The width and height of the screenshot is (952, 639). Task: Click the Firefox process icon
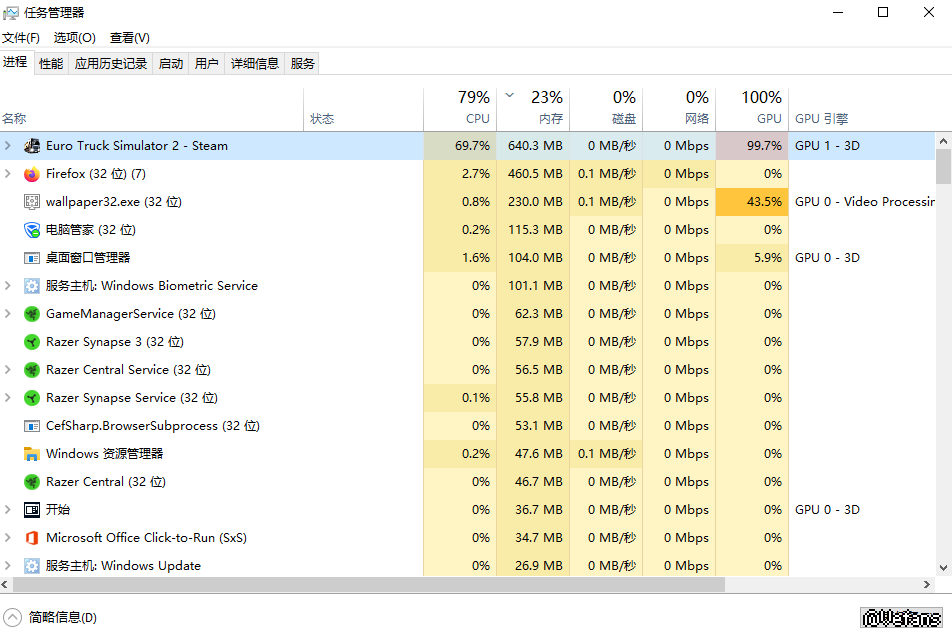31,174
